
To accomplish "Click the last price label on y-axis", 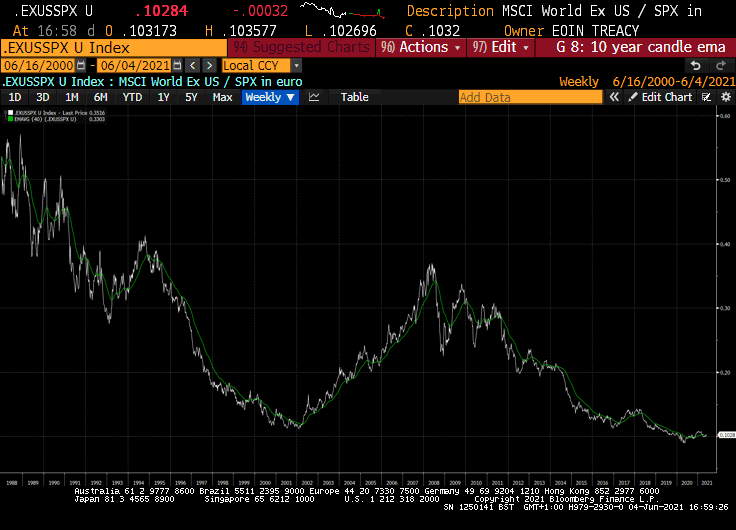I will pyautogui.click(x=727, y=435).
